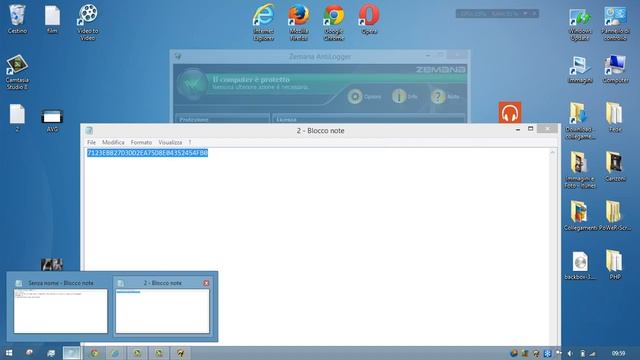This screenshot has width=640, height=360.
Task: Click the Opzioni button in Zemana AntiLogger
Action: (364, 97)
